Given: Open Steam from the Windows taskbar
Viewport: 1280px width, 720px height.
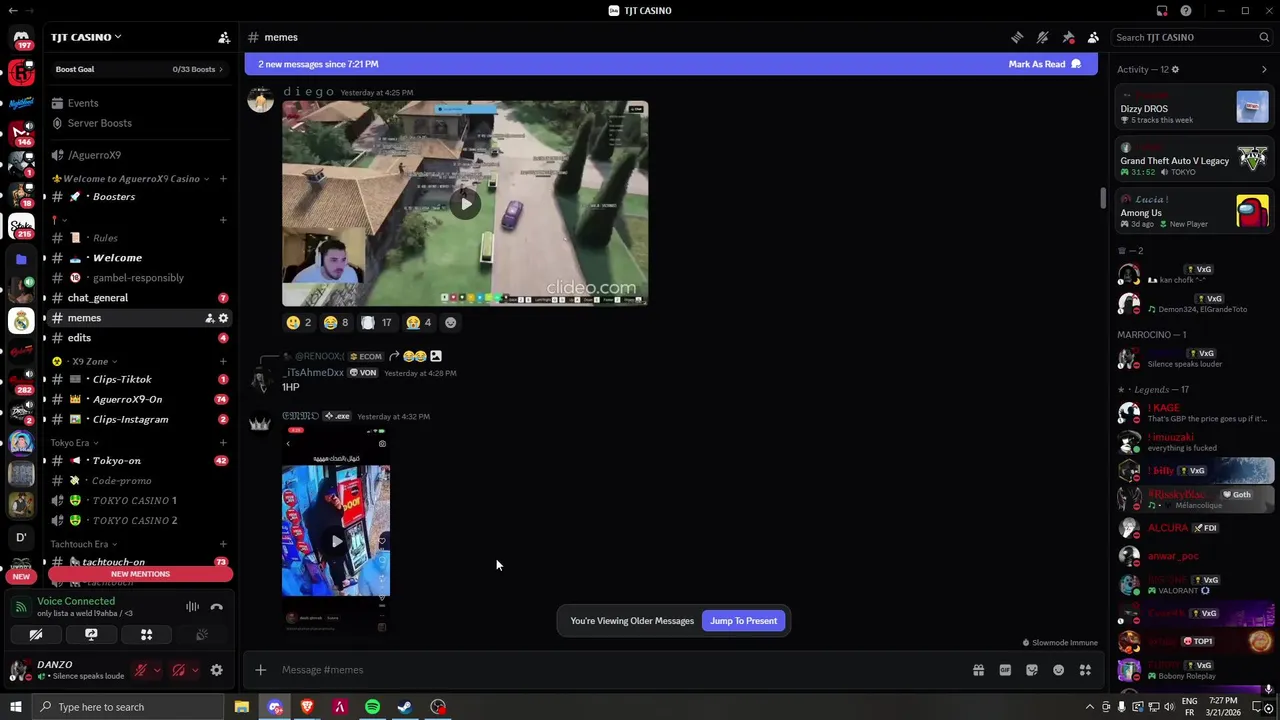Looking at the screenshot, I should click(x=405, y=707).
